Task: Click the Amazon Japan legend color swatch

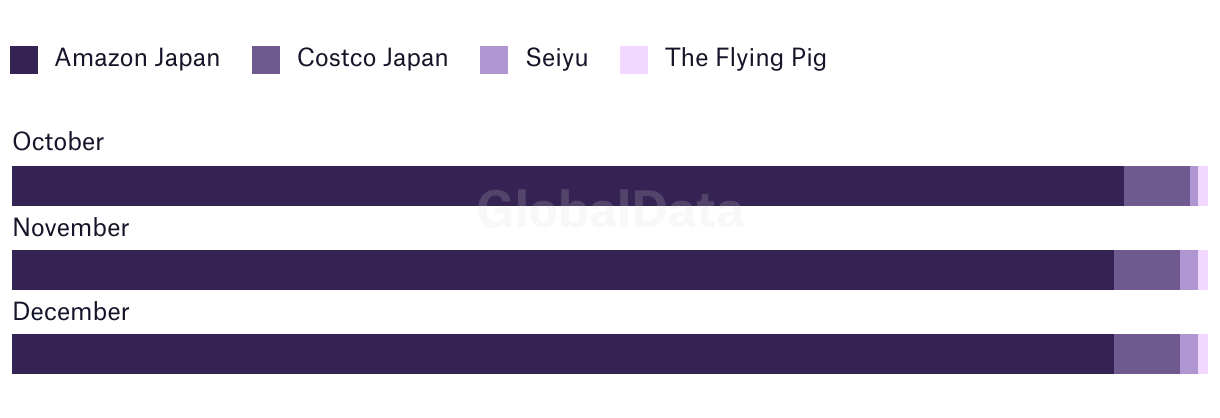Action: pos(24,60)
